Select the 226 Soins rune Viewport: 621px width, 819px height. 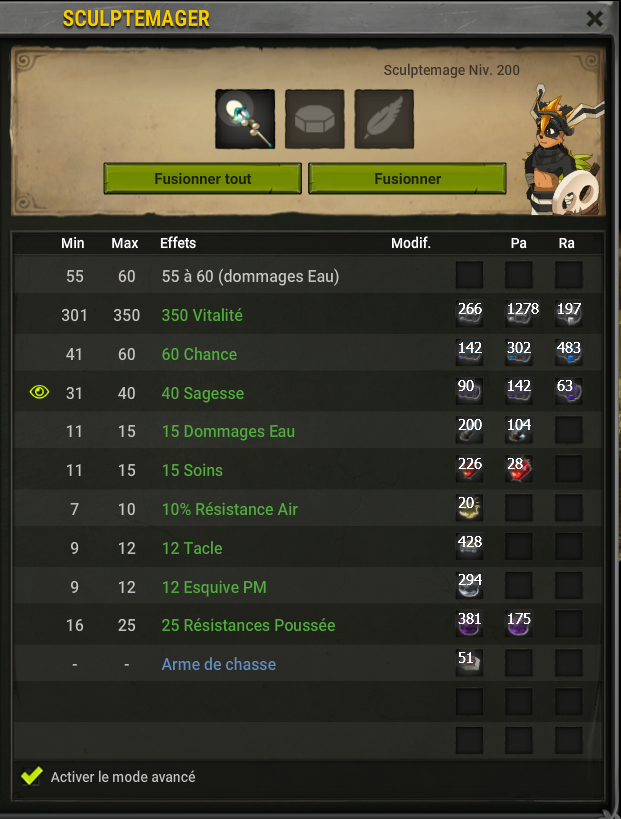pyautogui.click(x=469, y=469)
